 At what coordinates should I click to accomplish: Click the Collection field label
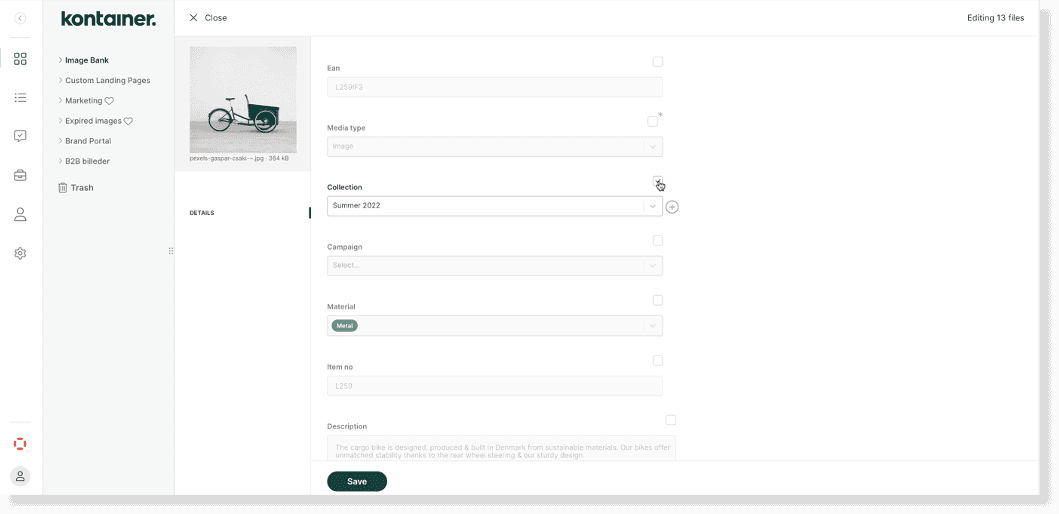(344, 187)
